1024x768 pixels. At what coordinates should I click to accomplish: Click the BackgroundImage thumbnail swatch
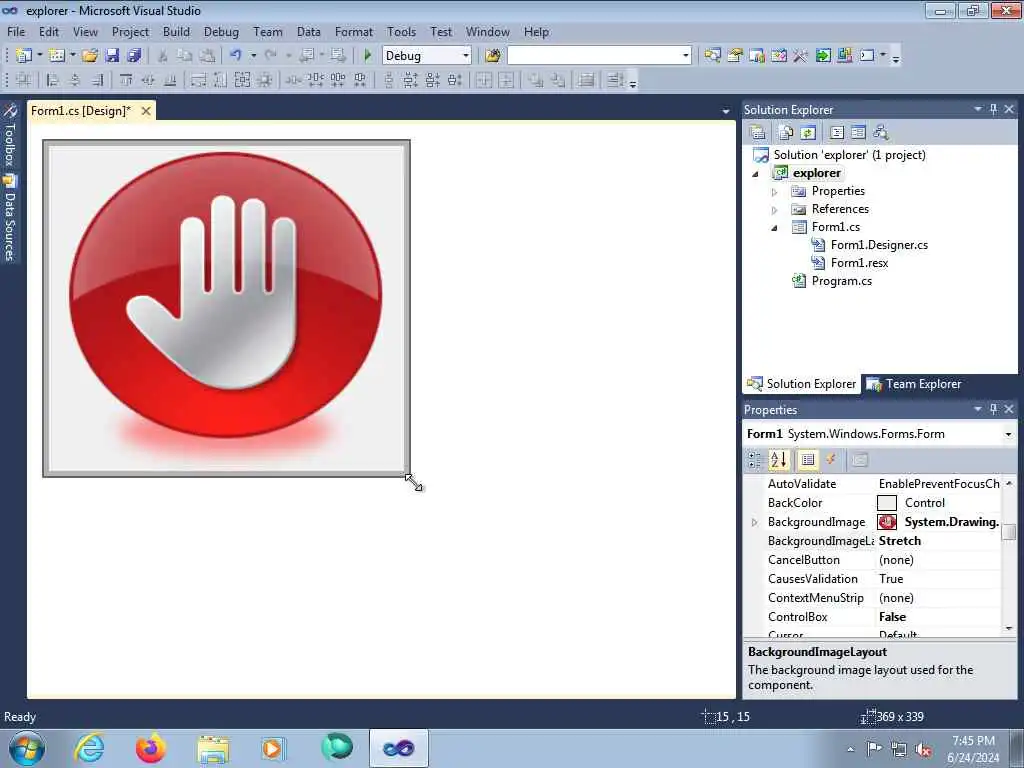[x=887, y=522]
